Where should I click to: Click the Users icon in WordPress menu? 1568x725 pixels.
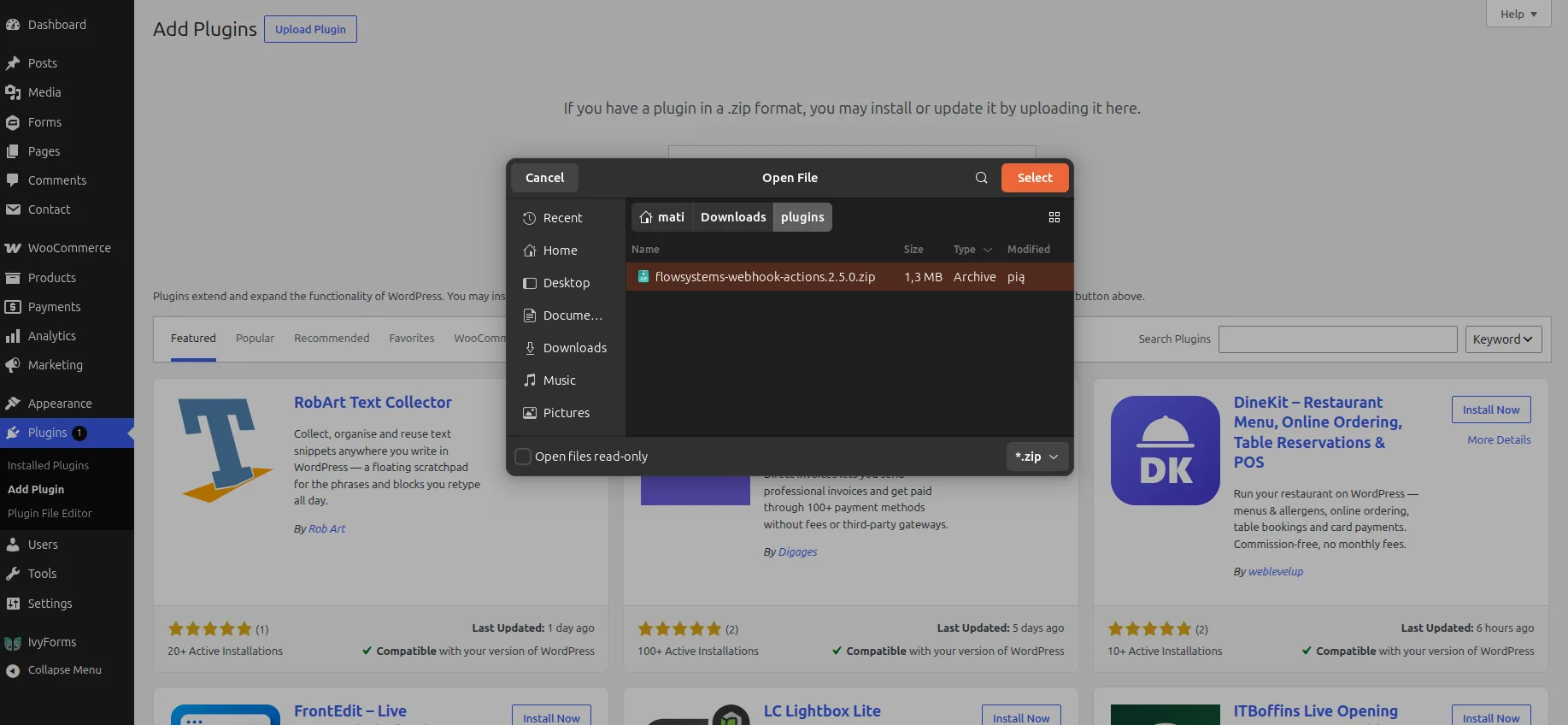click(13, 545)
